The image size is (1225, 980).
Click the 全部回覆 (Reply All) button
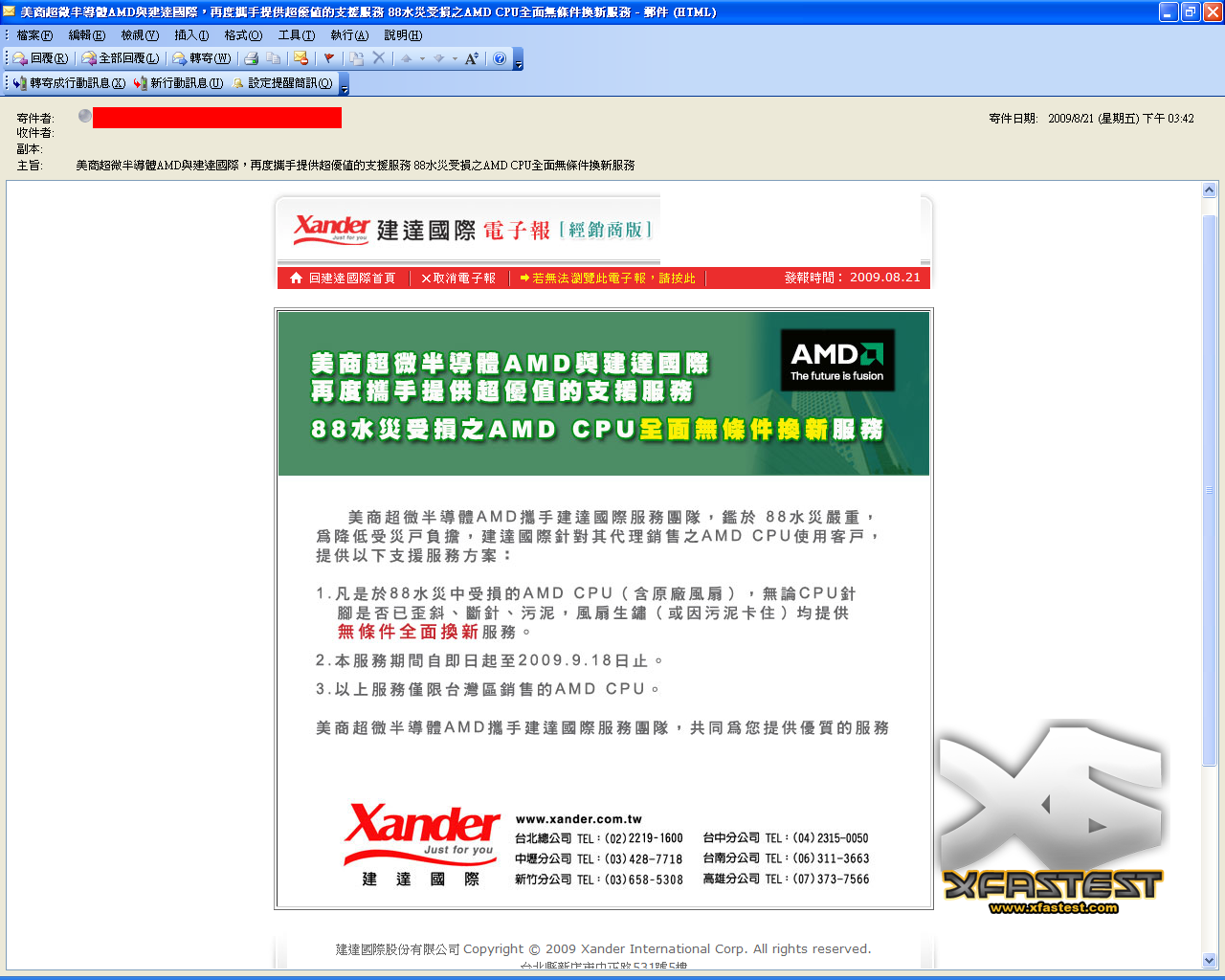tap(121, 58)
